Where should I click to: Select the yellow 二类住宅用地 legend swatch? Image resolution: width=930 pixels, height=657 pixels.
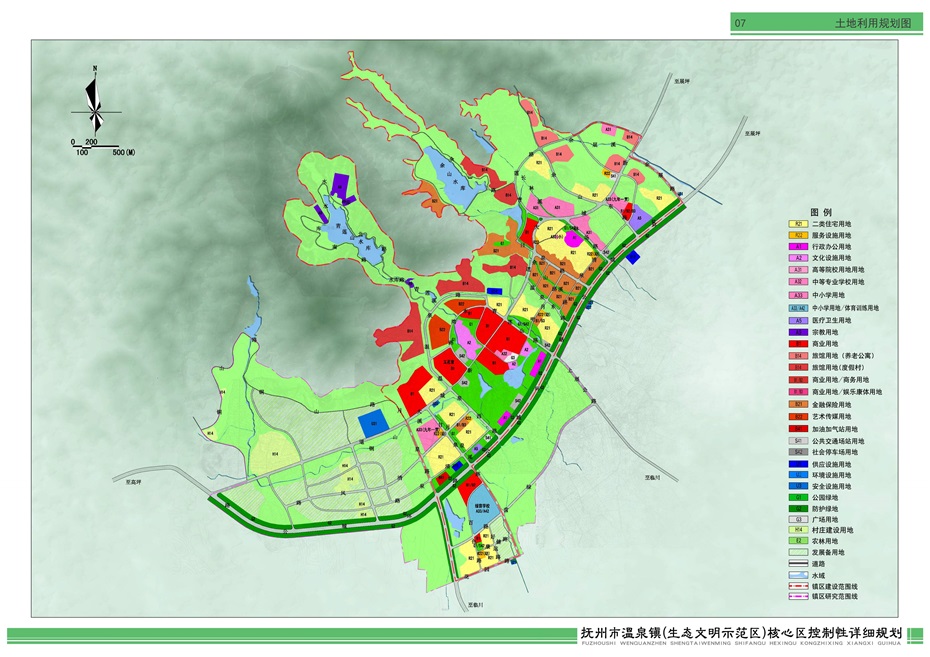pos(799,224)
